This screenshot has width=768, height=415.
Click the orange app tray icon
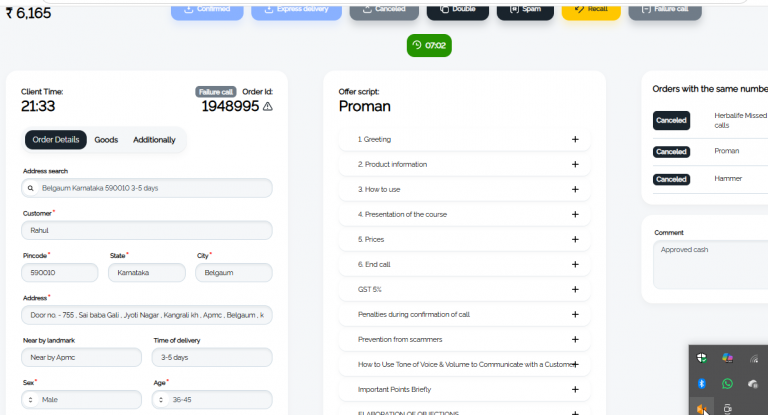coord(701,409)
